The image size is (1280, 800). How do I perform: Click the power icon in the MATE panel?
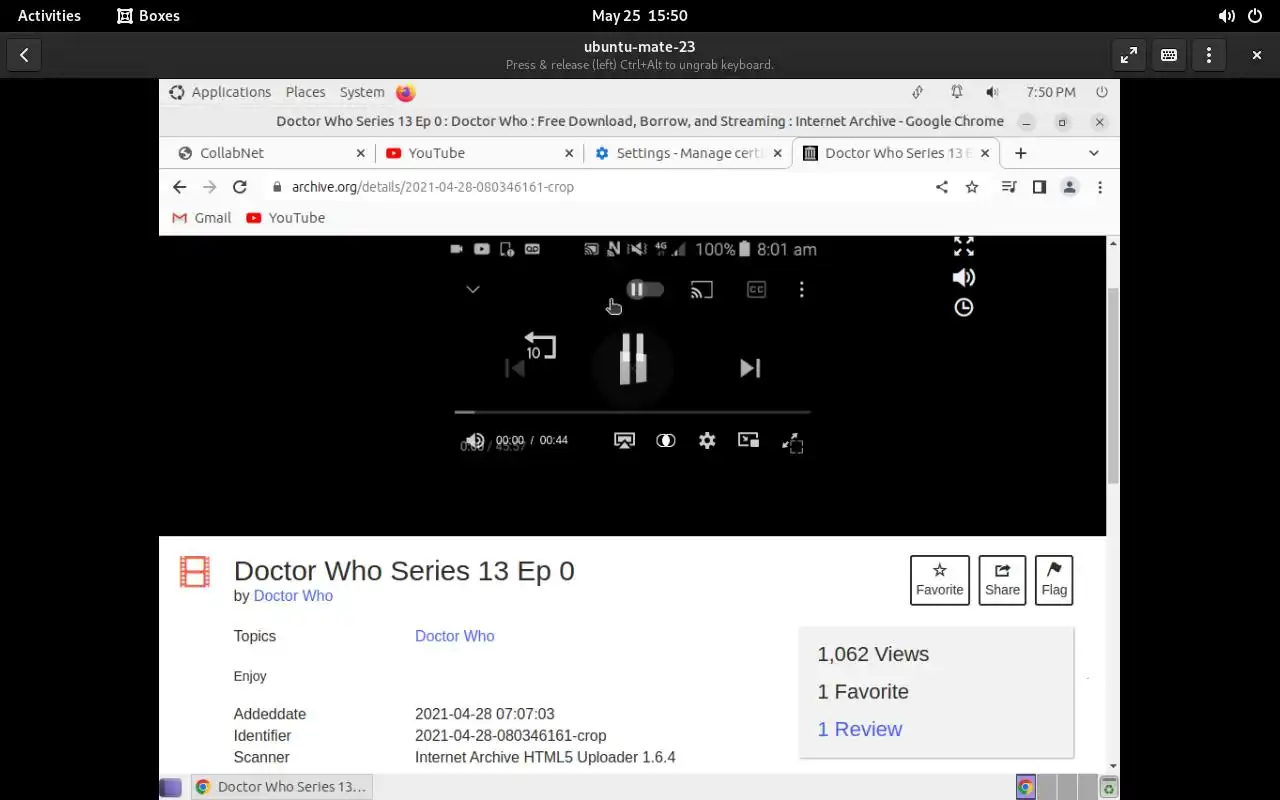(x=1102, y=92)
